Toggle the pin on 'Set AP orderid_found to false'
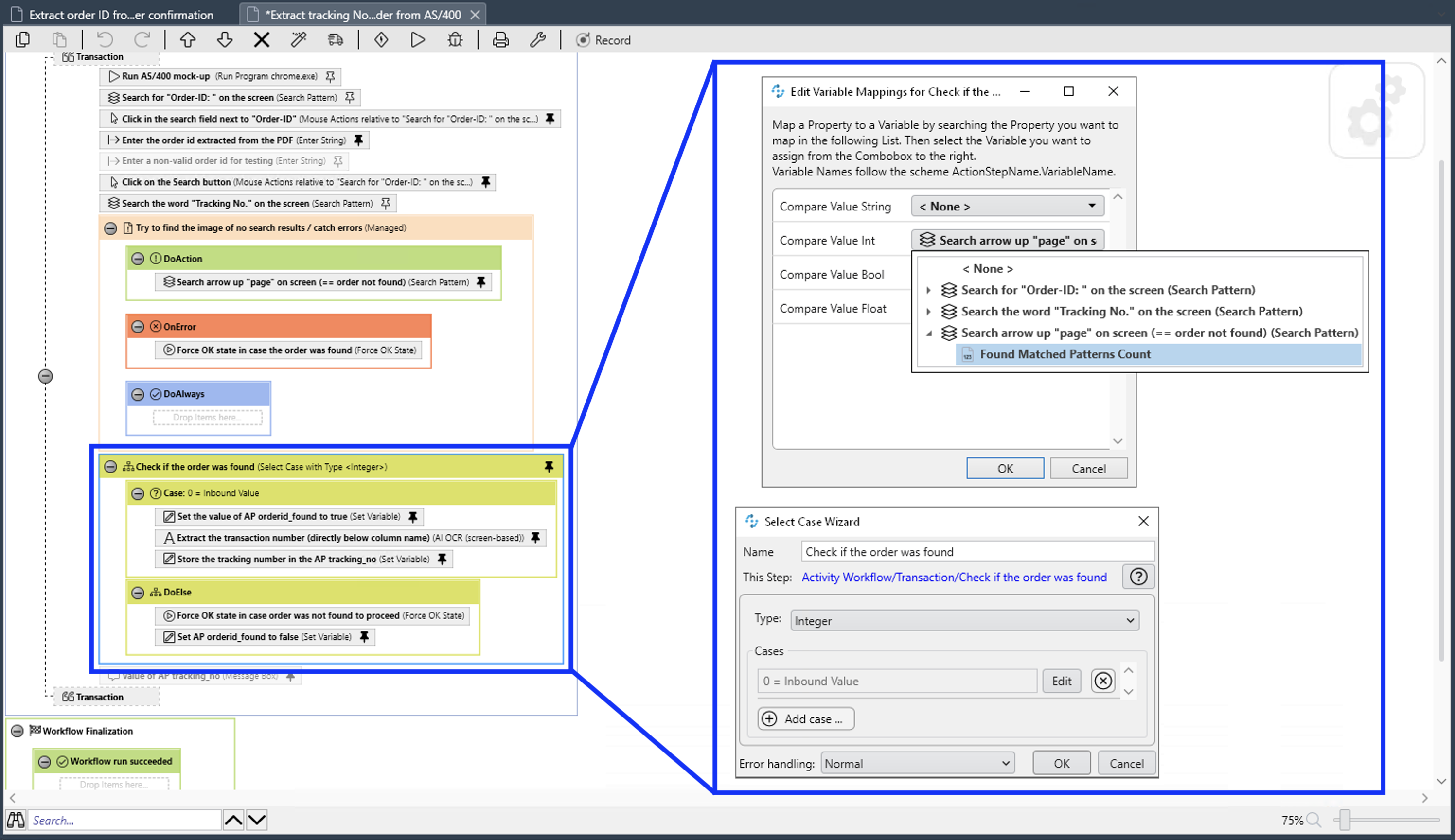Image resolution: width=1455 pixels, height=840 pixels. point(364,636)
